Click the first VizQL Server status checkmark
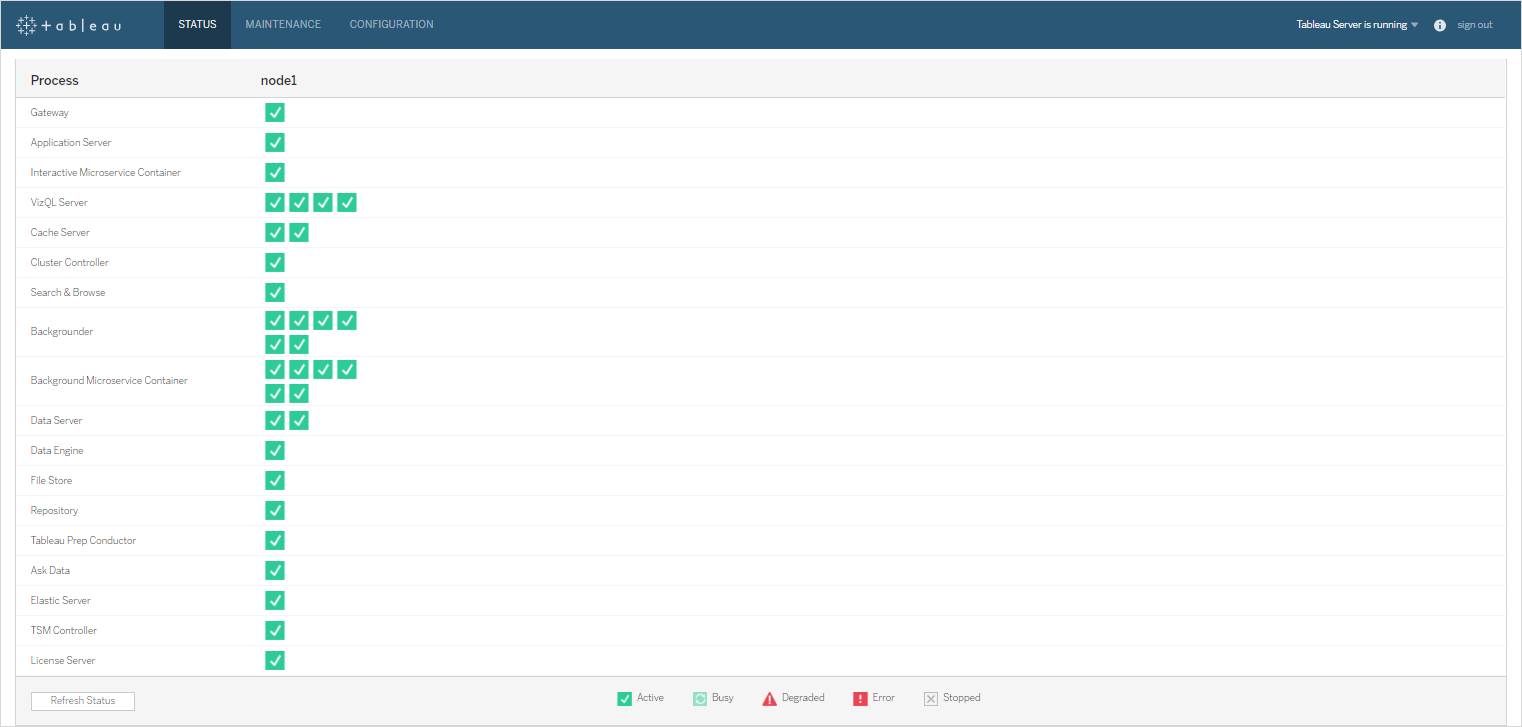Image resolution: width=1522 pixels, height=727 pixels. click(275, 202)
